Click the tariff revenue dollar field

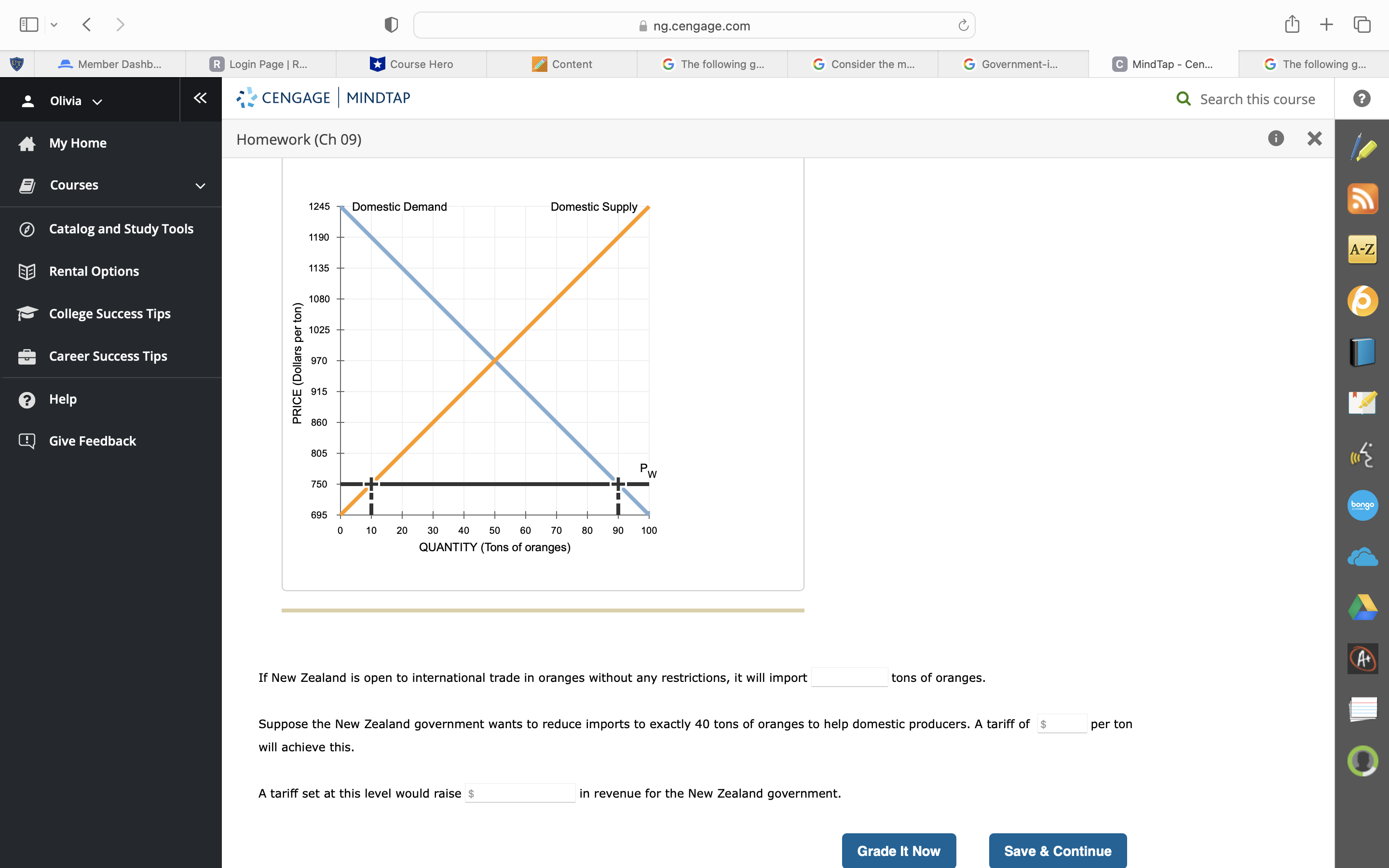pyautogui.click(x=520, y=793)
